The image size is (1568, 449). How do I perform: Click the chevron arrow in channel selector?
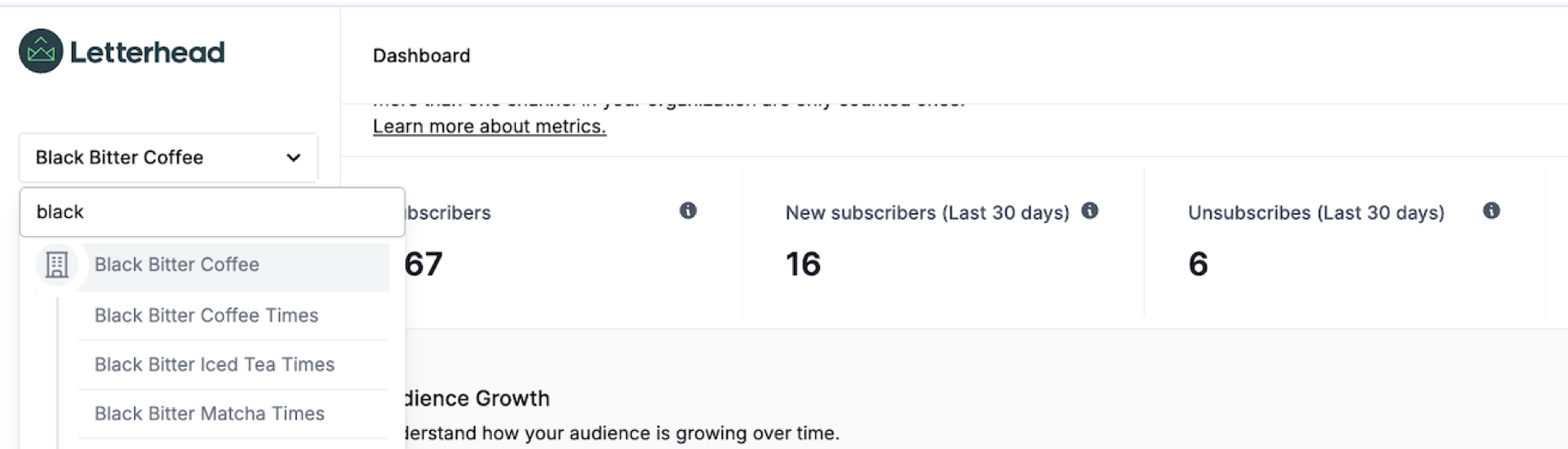tap(293, 157)
